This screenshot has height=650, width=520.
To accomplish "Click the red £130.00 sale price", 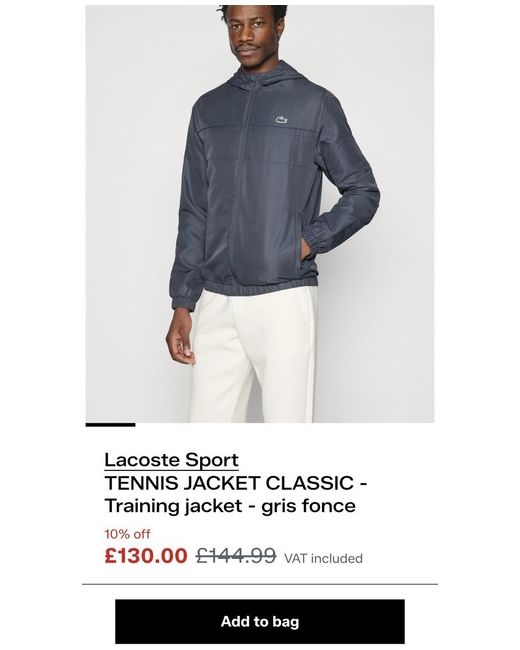I will coord(146,555).
